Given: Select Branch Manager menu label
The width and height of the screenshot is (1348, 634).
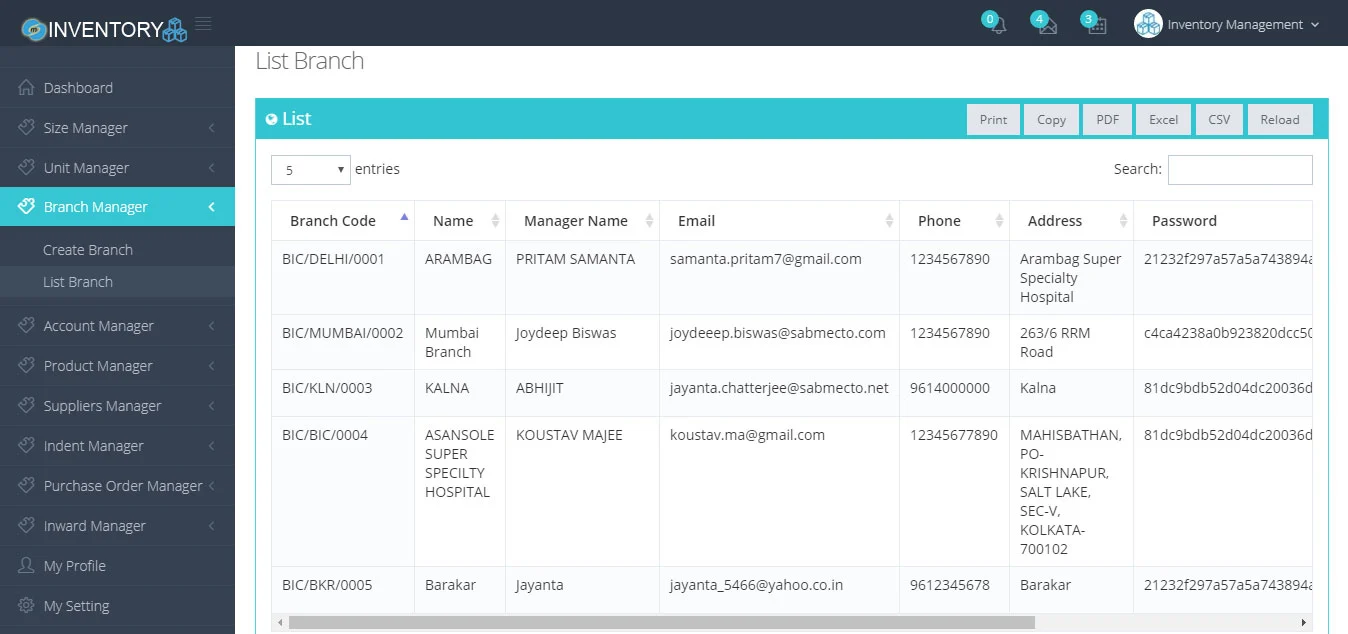Looking at the screenshot, I should (96, 207).
